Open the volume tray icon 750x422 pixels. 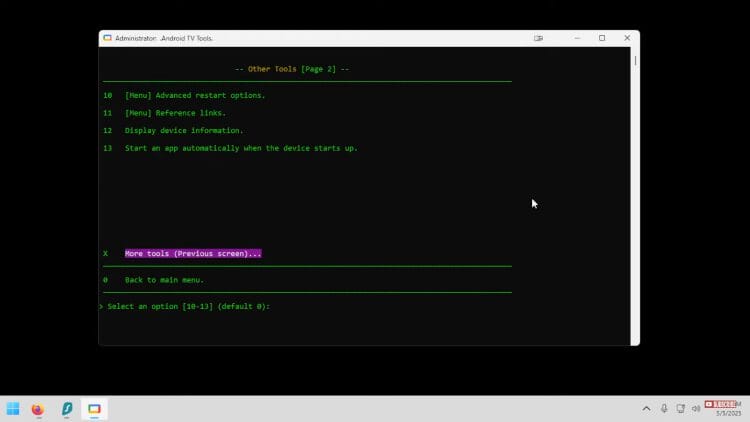click(696, 409)
